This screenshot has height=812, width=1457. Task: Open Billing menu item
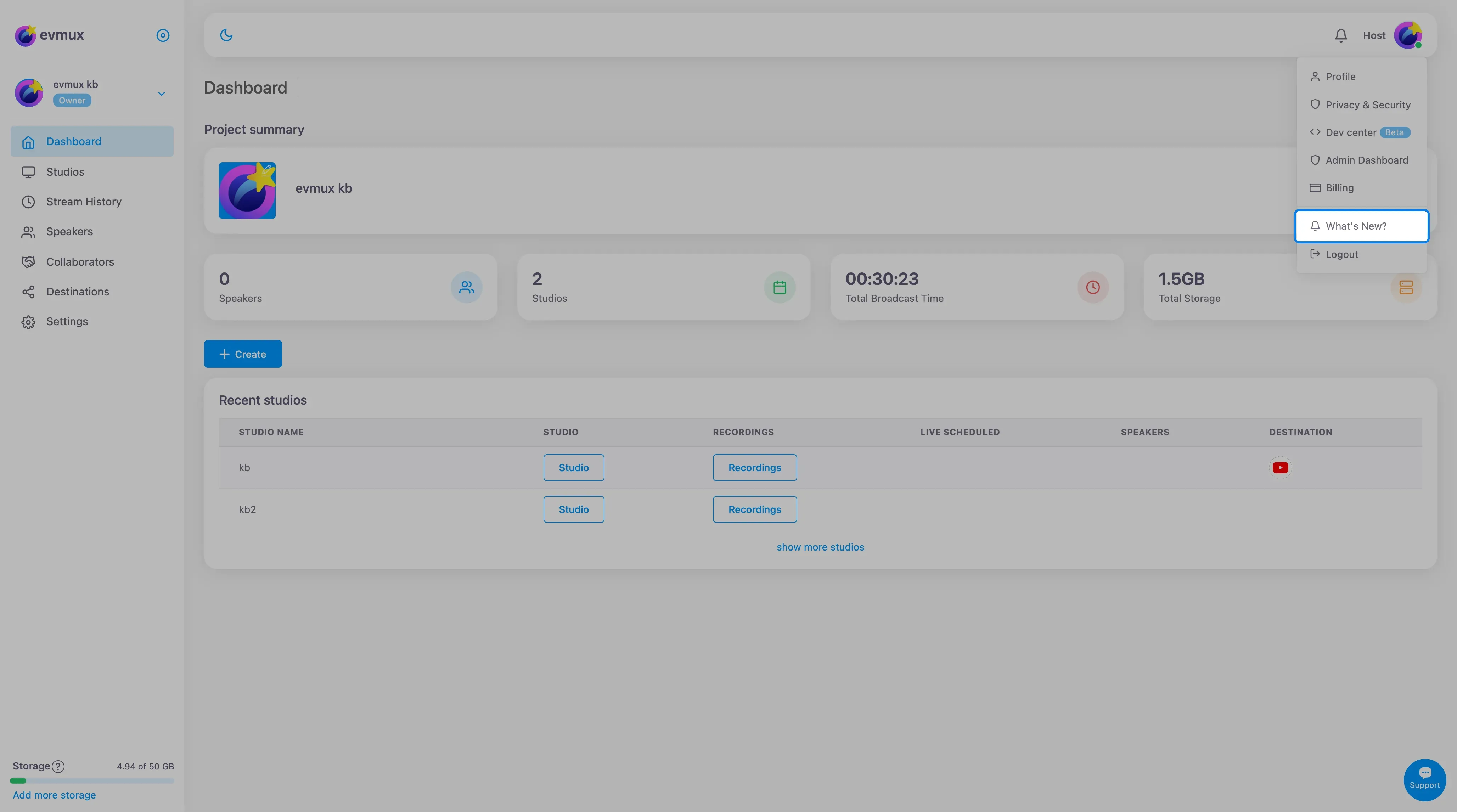click(x=1361, y=188)
